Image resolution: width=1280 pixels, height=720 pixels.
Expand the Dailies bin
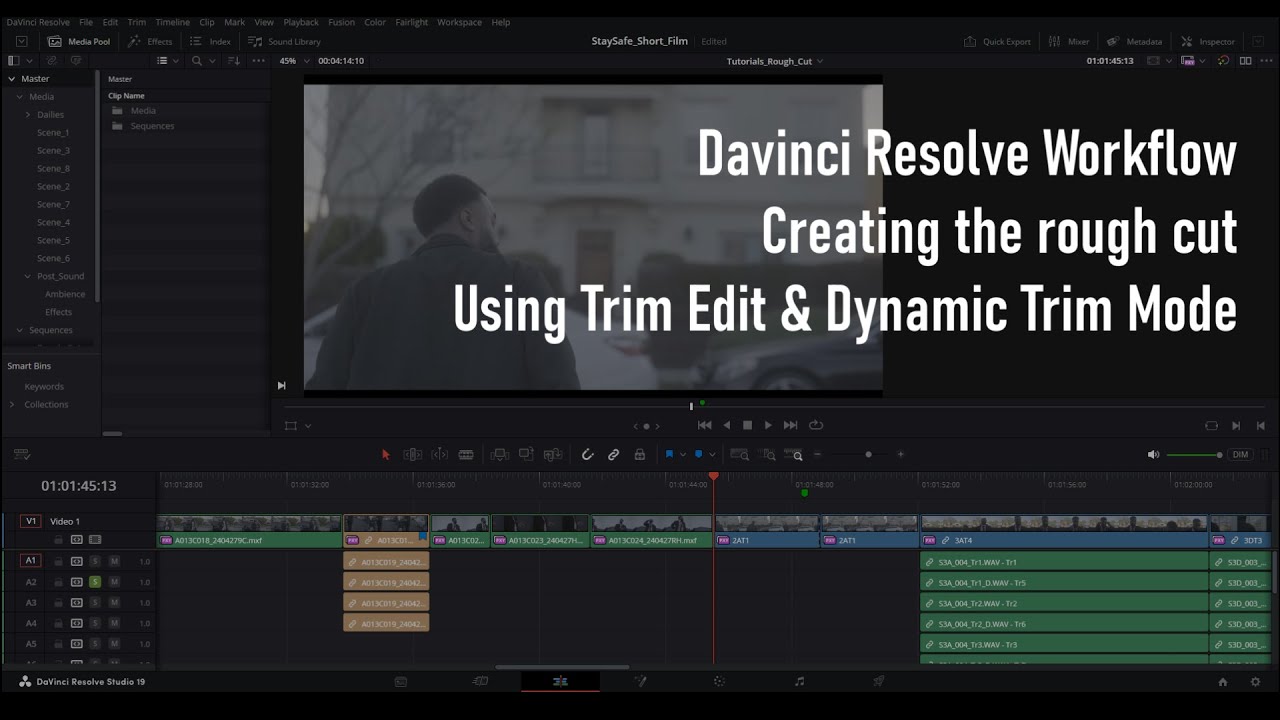tap(28, 115)
